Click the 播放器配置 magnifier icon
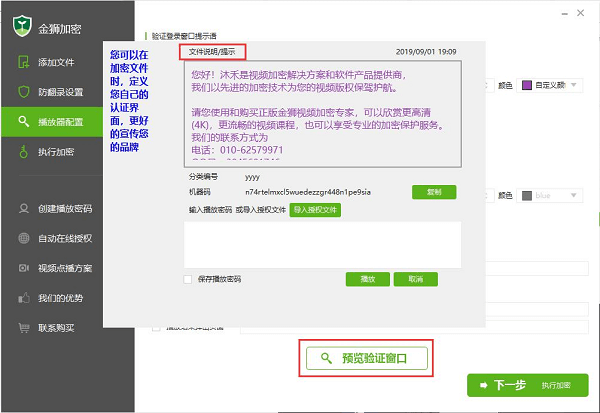Viewport: 600px width, 413px height. tap(24, 121)
